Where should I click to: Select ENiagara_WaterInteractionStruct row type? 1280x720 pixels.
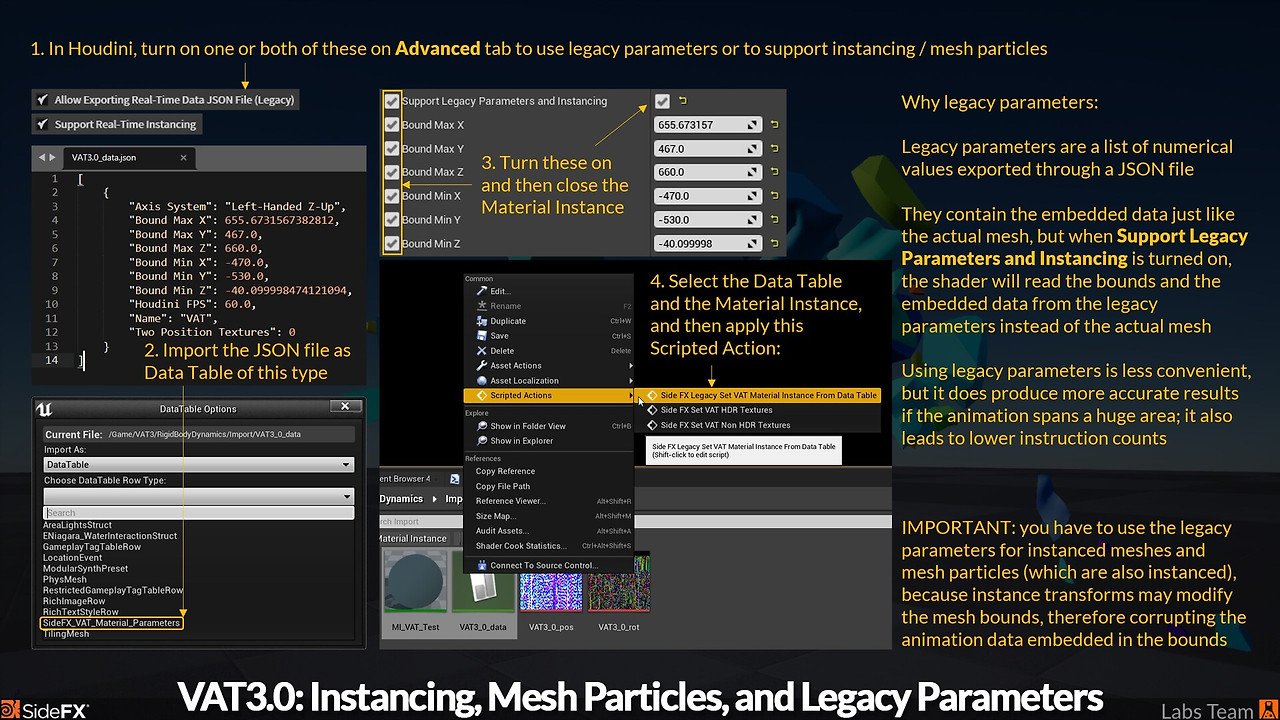coord(110,536)
